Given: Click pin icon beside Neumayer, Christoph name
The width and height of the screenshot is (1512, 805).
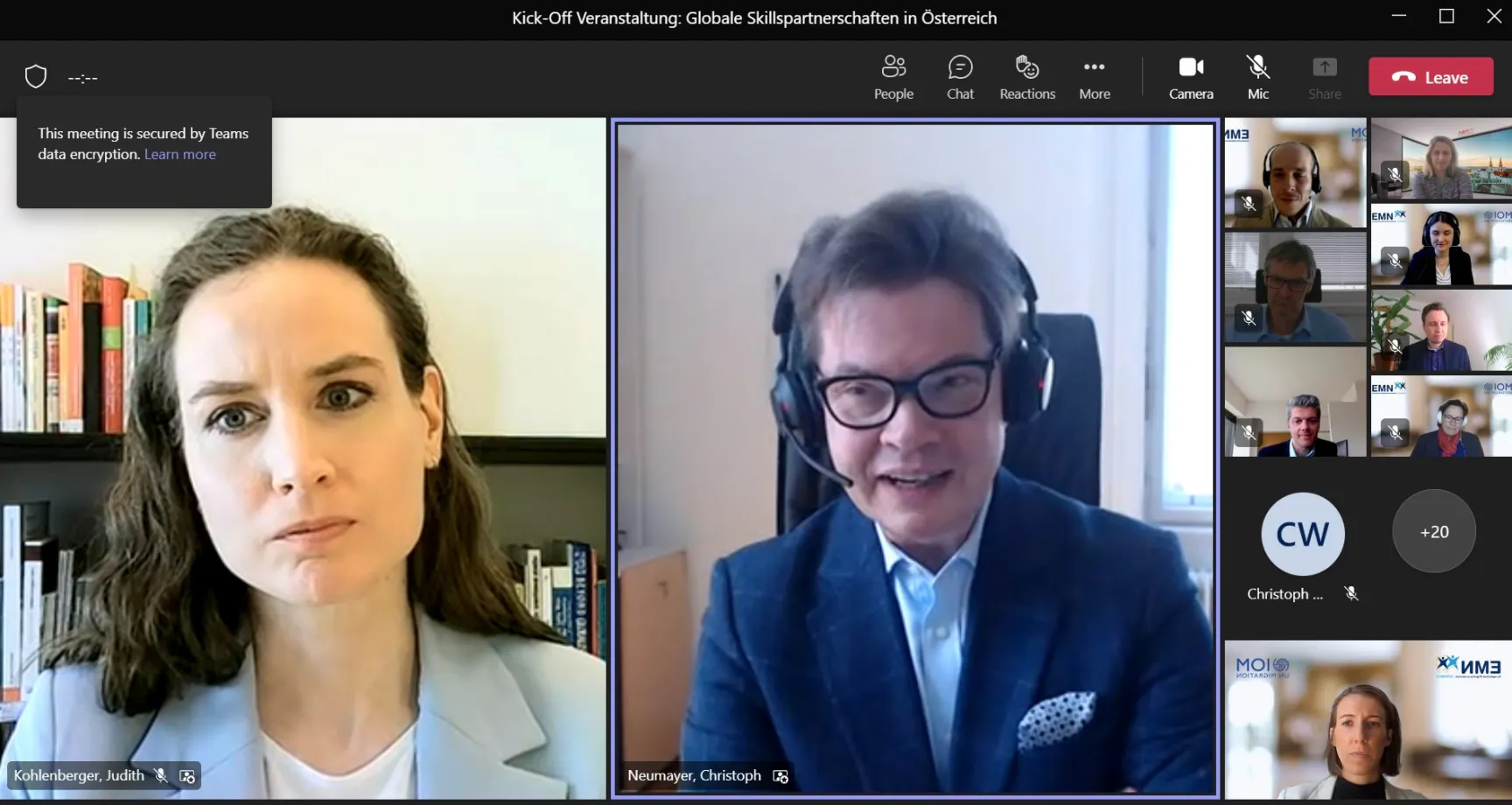Looking at the screenshot, I should 780,776.
